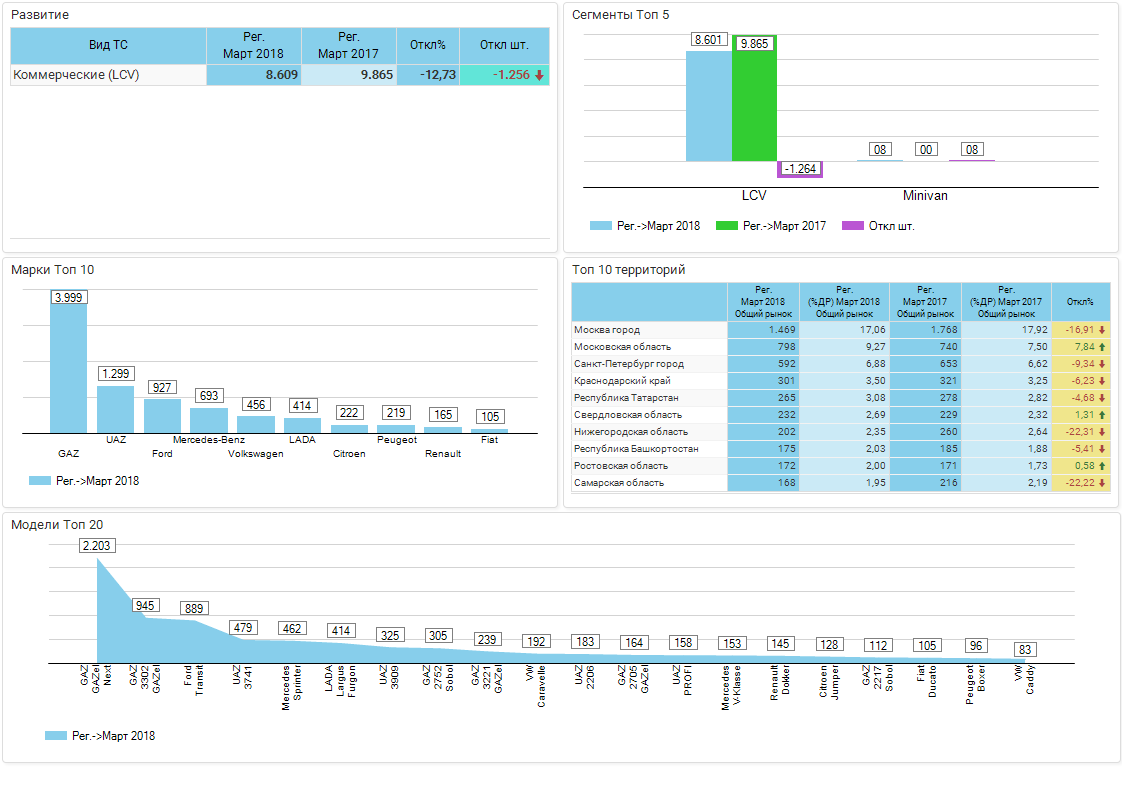Click green up arrow in Московская область row
This screenshot has width=1122, height=793.
pos(1102,347)
